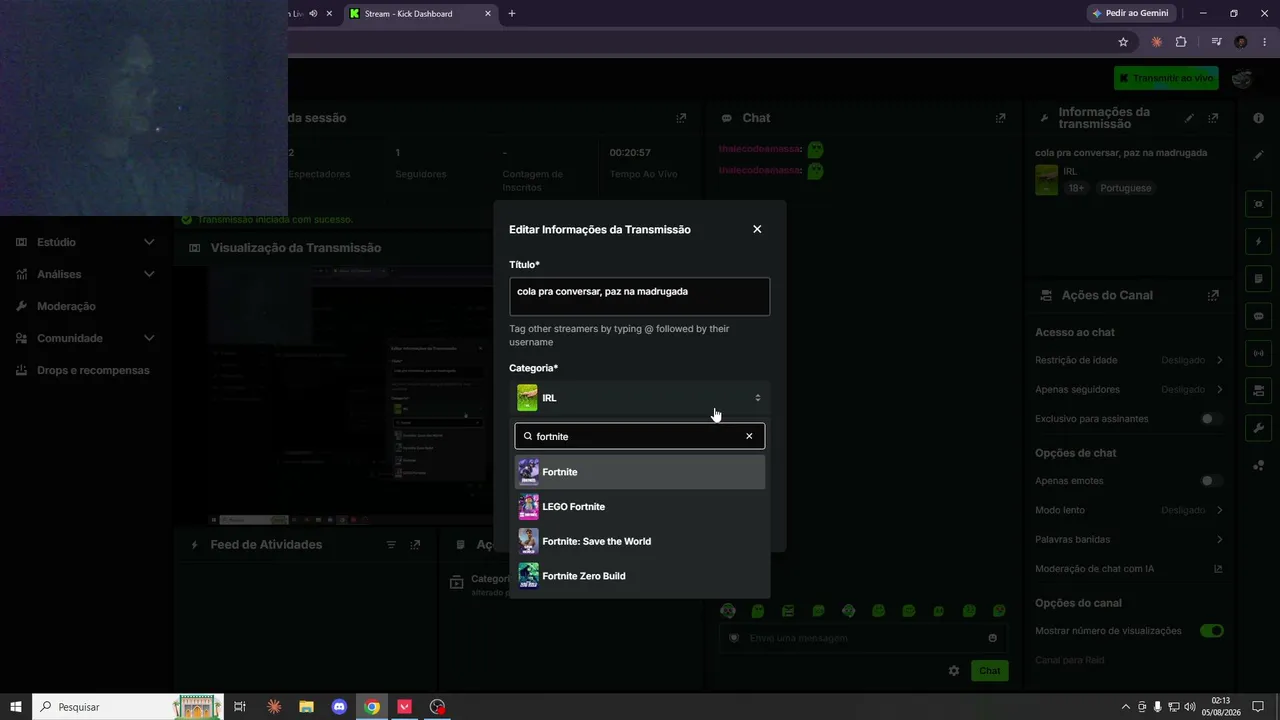1280x720 pixels.
Task: Open the Modo lento setting
Action: pyautogui.click(x=1129, y=510)
